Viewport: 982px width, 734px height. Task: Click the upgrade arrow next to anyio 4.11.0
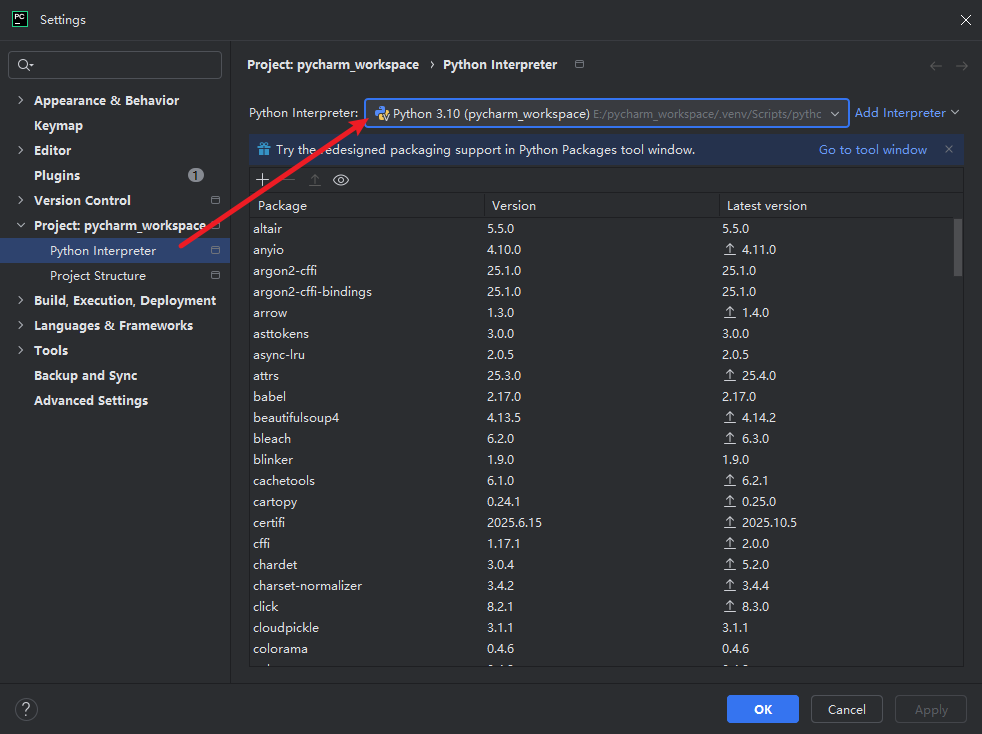coord(730,249)
